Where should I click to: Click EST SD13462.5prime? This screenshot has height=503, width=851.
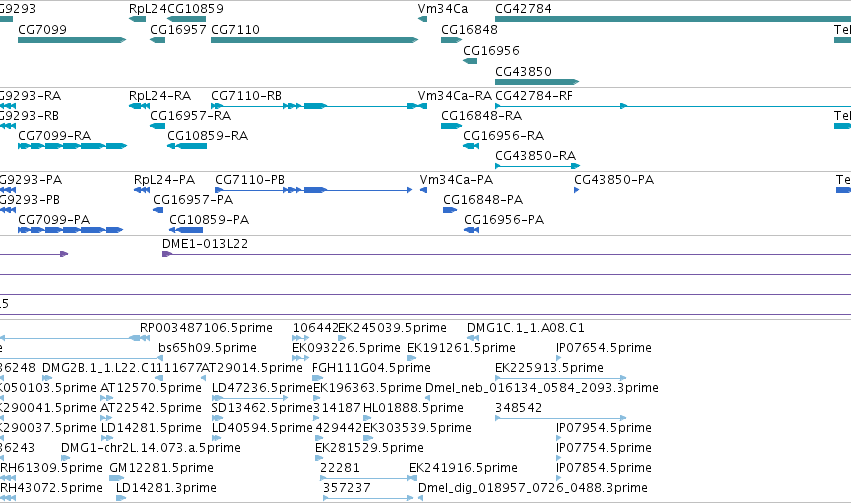point(262,408)
